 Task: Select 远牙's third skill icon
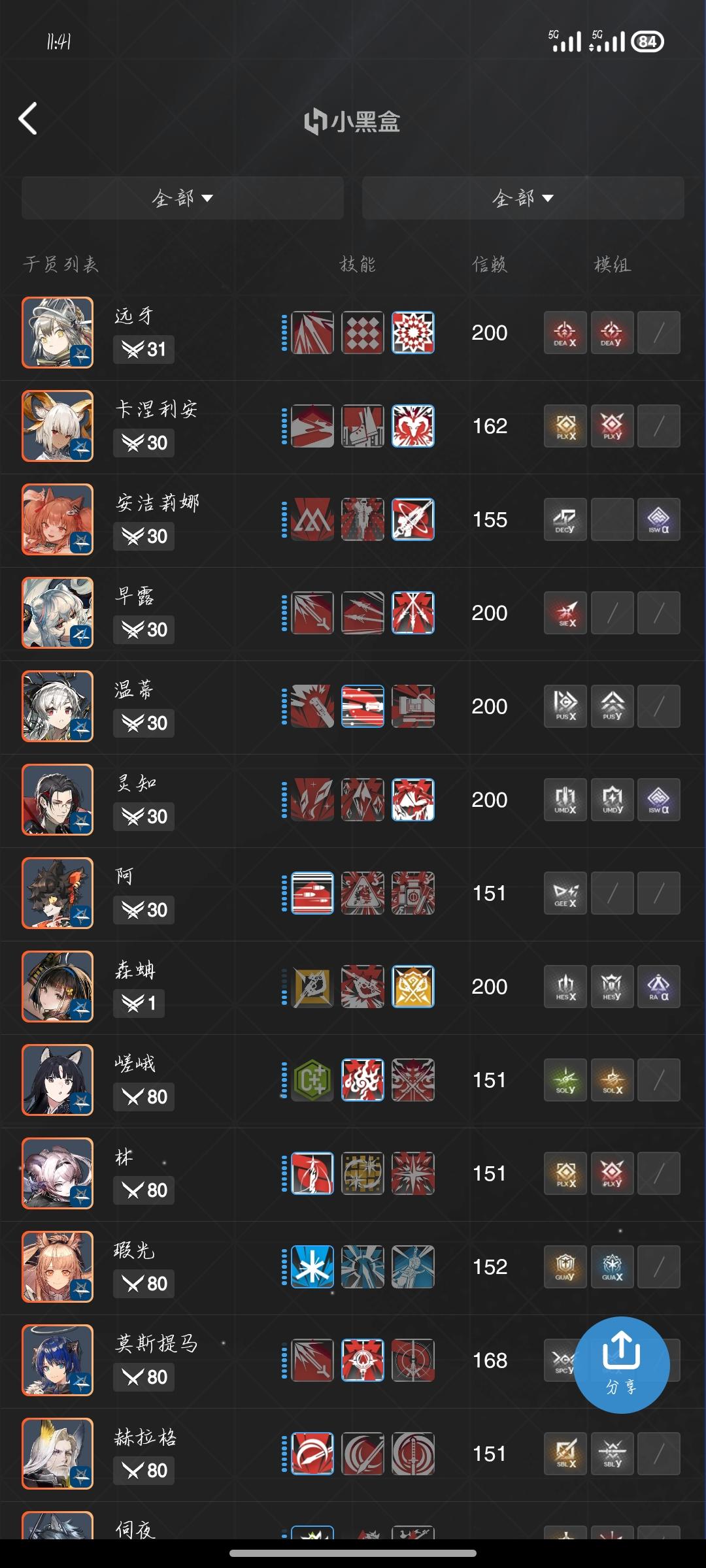[413, 333]
